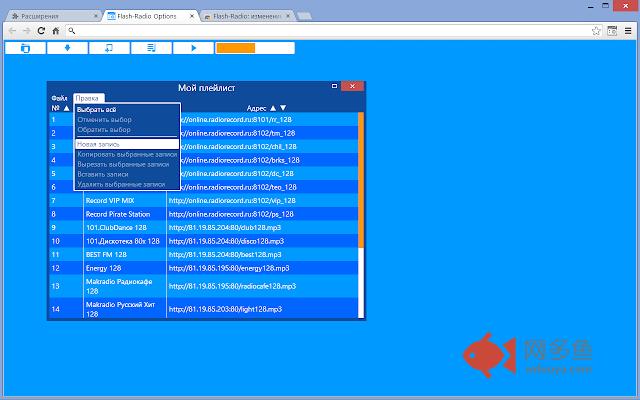Click the address ending disco128.mp3
640x400 pixels.
coord(226,241)
